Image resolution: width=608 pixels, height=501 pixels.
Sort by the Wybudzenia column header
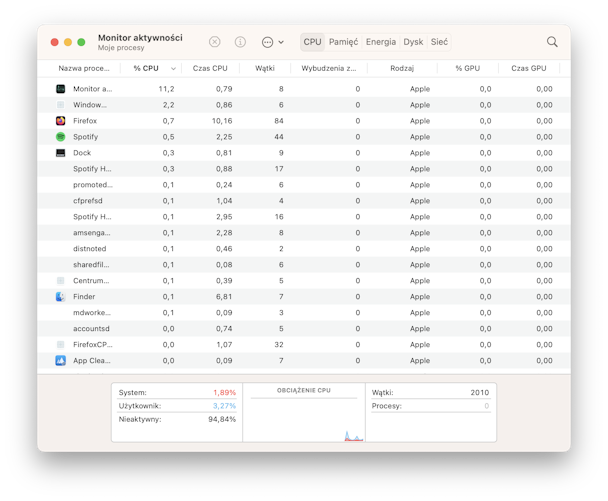pos(329,68)
